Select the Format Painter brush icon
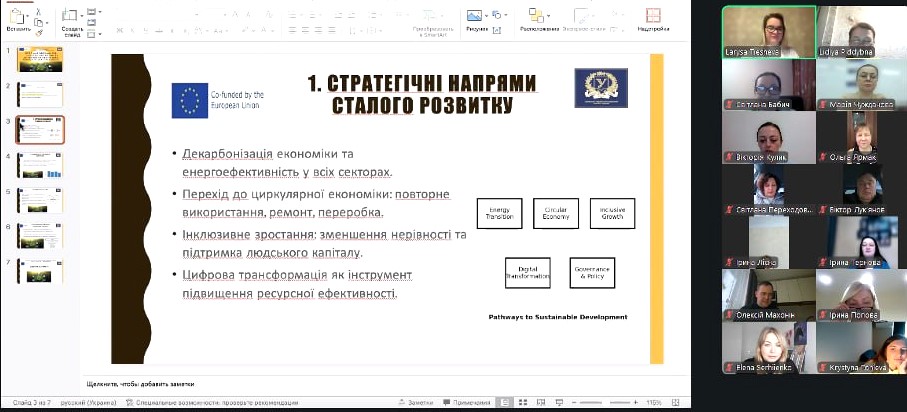 click(38, 33)
